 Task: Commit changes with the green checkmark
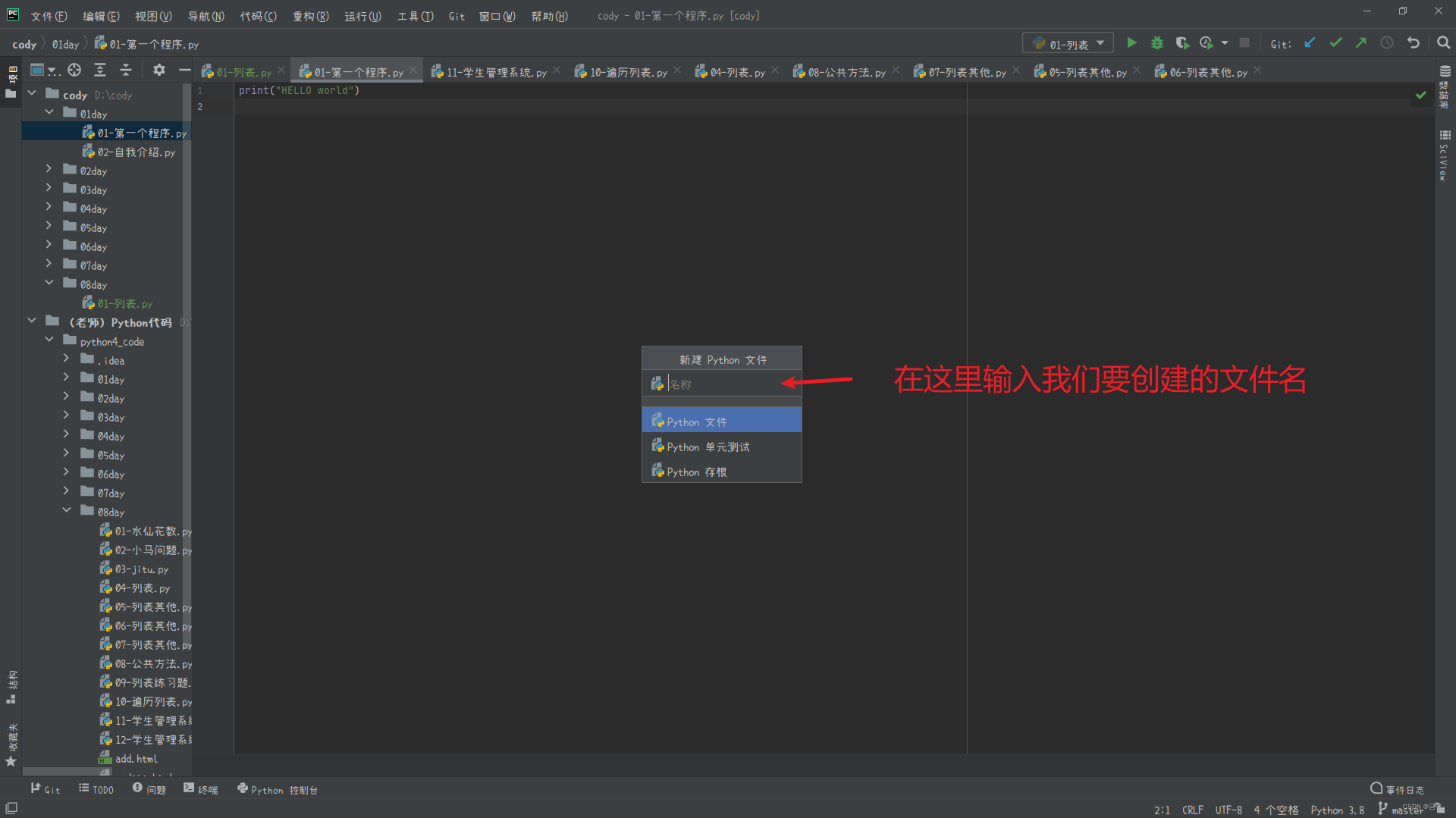pyautogui.click(x=1335, y=43)
